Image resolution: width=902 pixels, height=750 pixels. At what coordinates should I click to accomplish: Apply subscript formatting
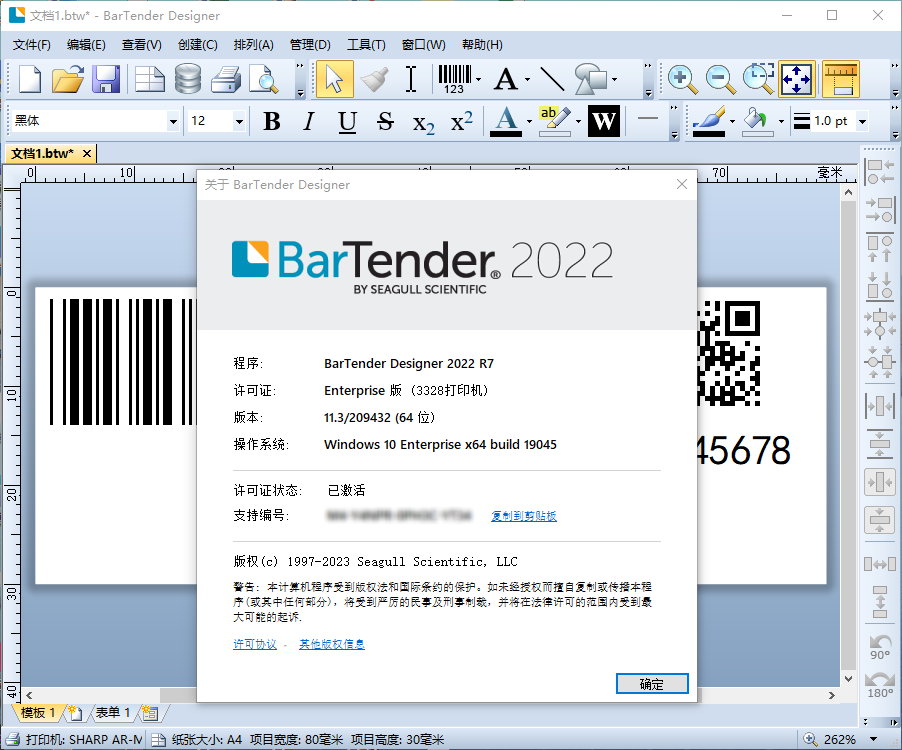click(423, 122)
